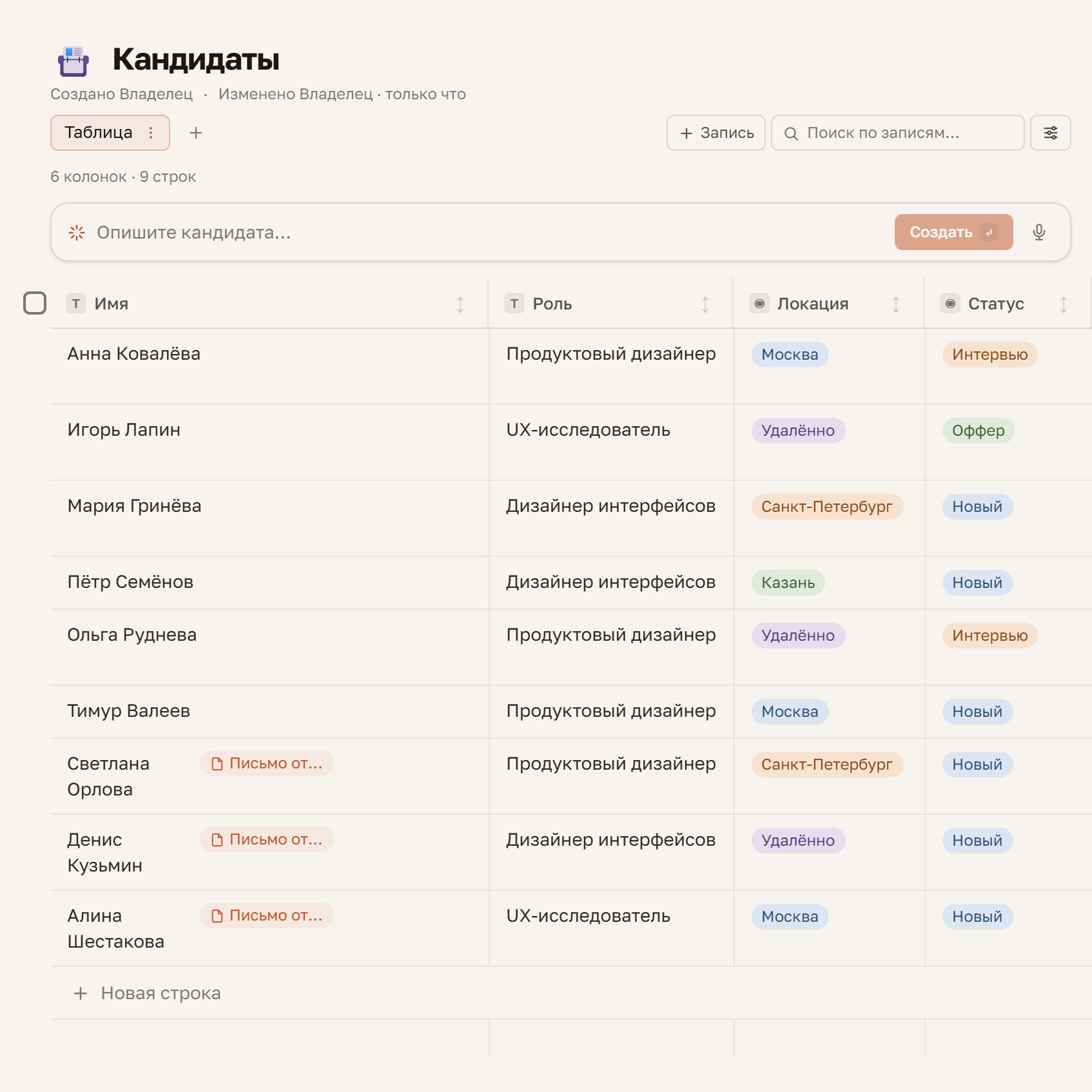Click Удалённо tag in Денис Кузьмин row
This screenshot has width=1092, height=1092.
click(x=798, y=841)
